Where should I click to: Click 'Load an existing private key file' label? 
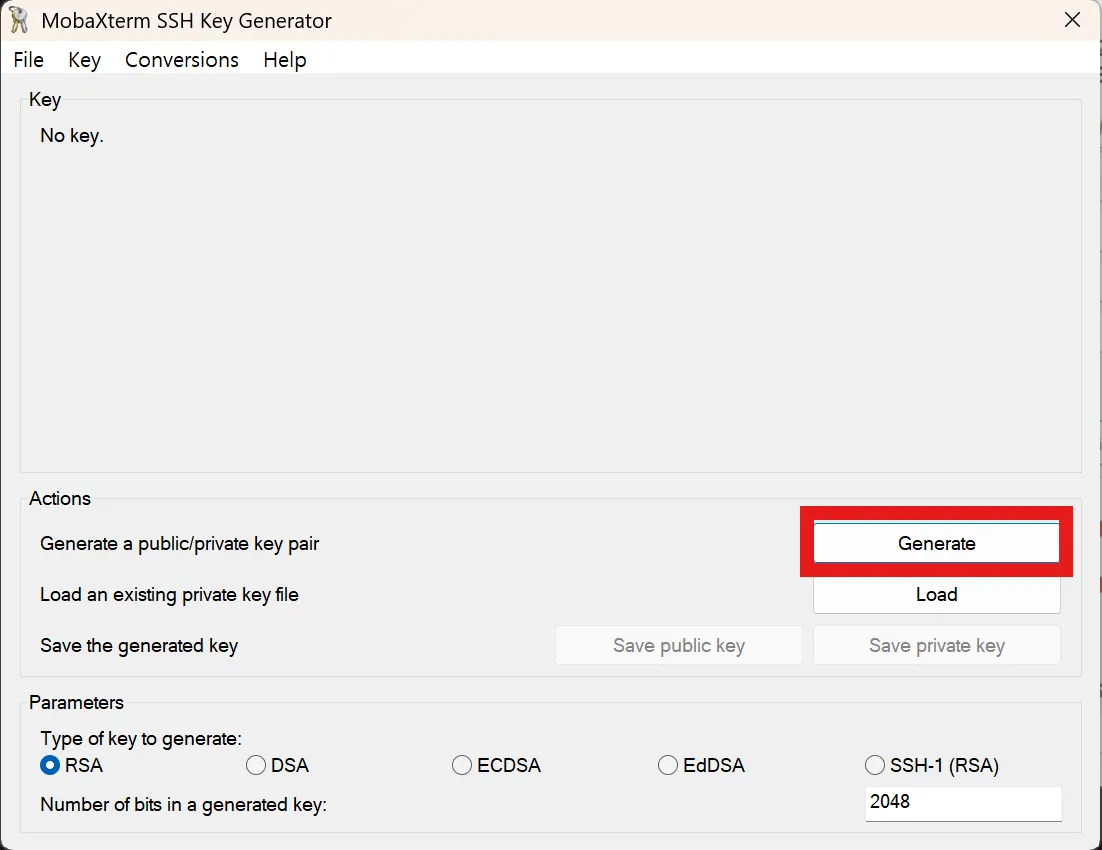point(169,595)
